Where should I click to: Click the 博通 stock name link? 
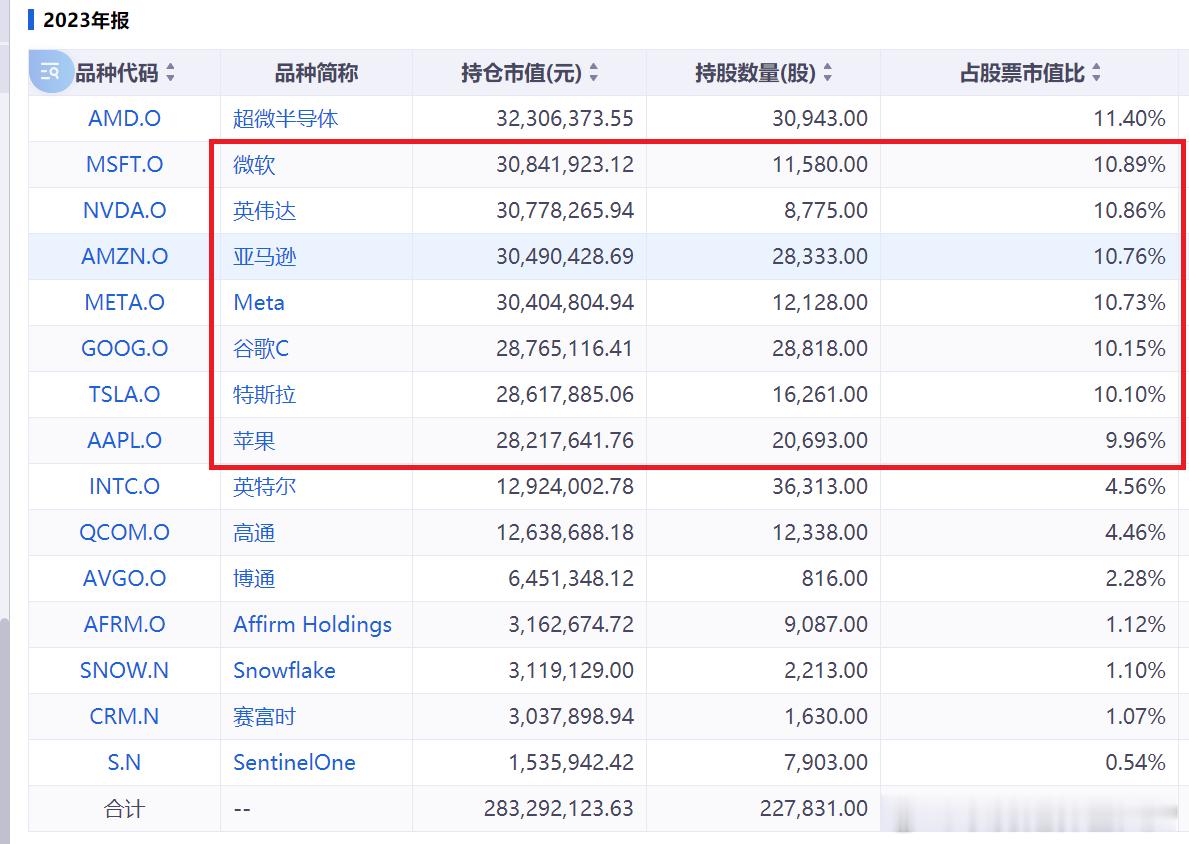pos(254,579)
